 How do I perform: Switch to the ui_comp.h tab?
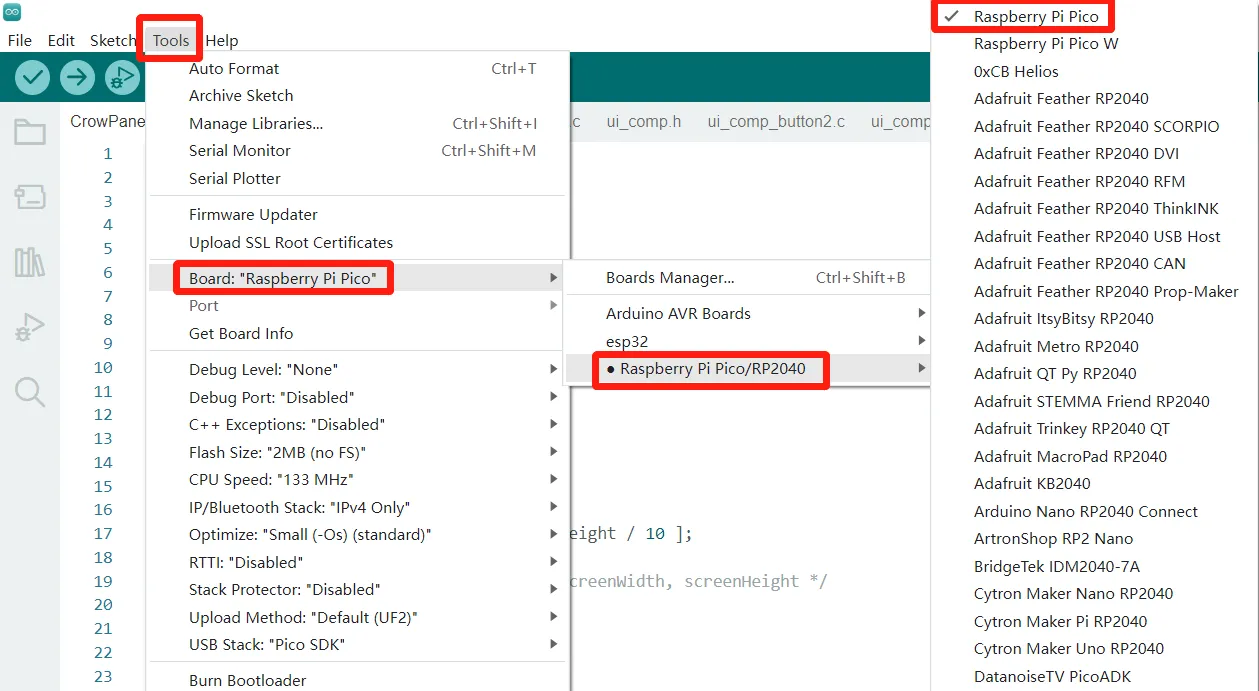(x=643, y=122)
